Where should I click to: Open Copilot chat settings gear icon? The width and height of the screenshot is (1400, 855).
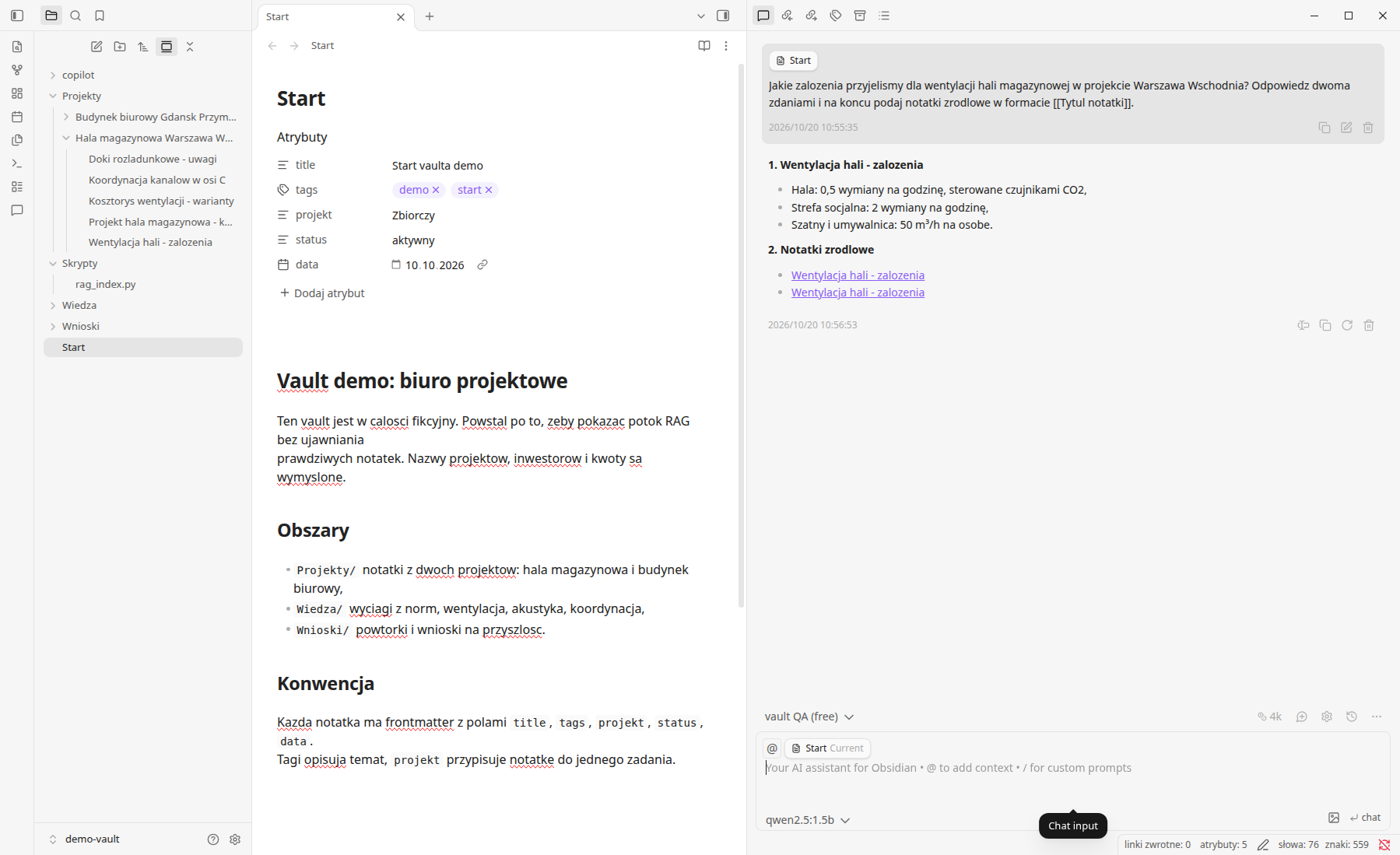(1327, 717)
